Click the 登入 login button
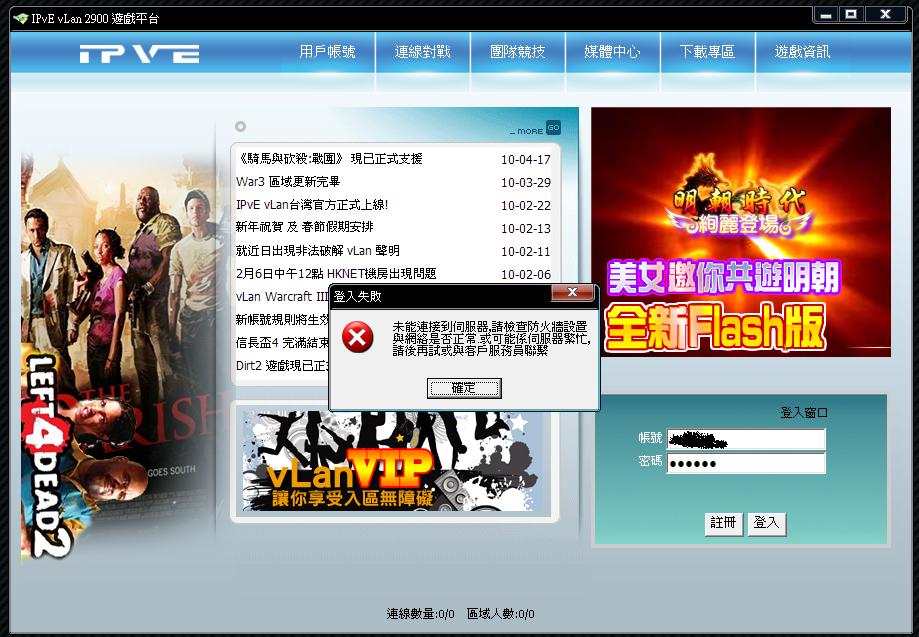 [x=766, y=522]
